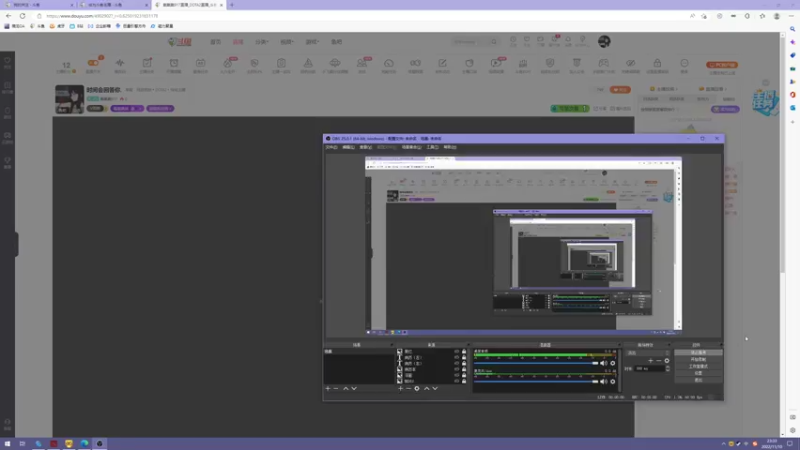This screenshot has height=450, width=800.
Task: Open the OBS scene transition type dropdown
Action: pos(647,353)
